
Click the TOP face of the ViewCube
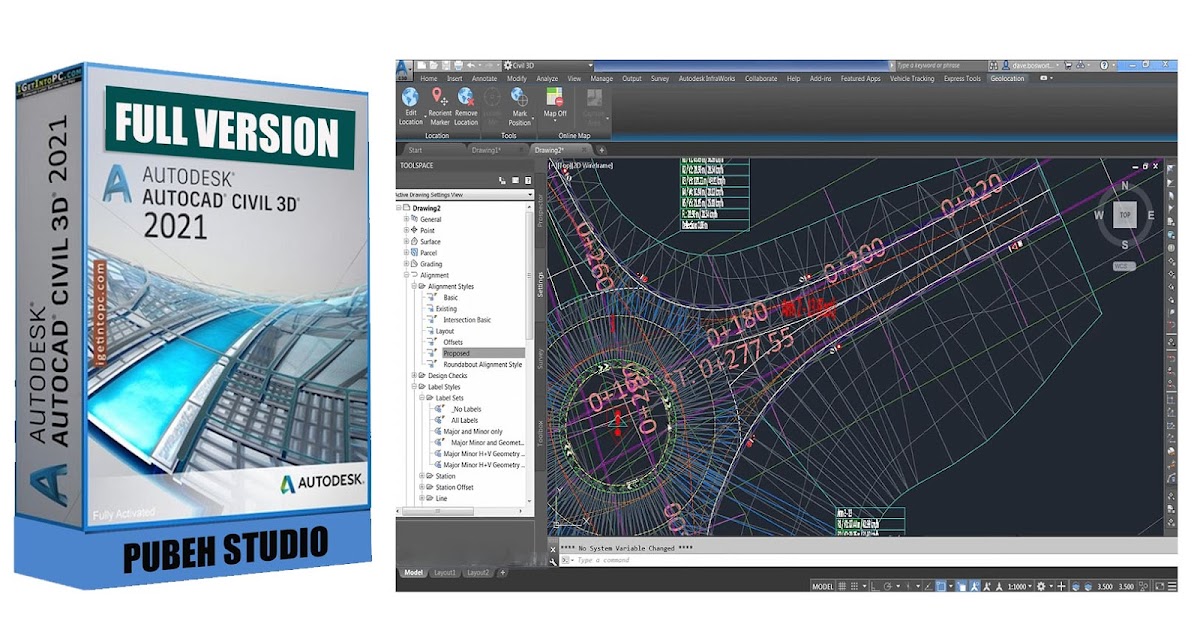click(1125, 215)
